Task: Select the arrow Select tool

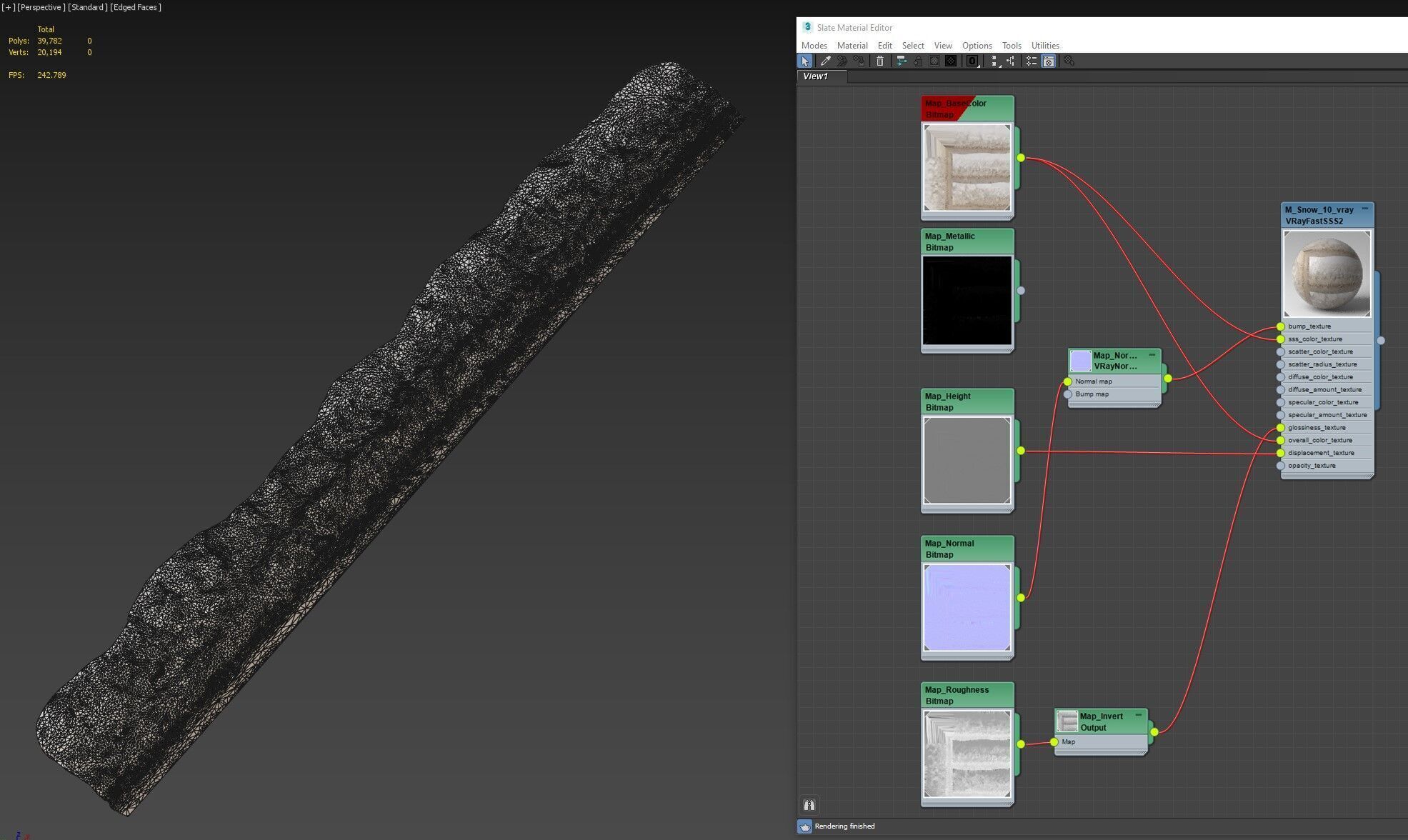Action: click(x=805, y=61)
